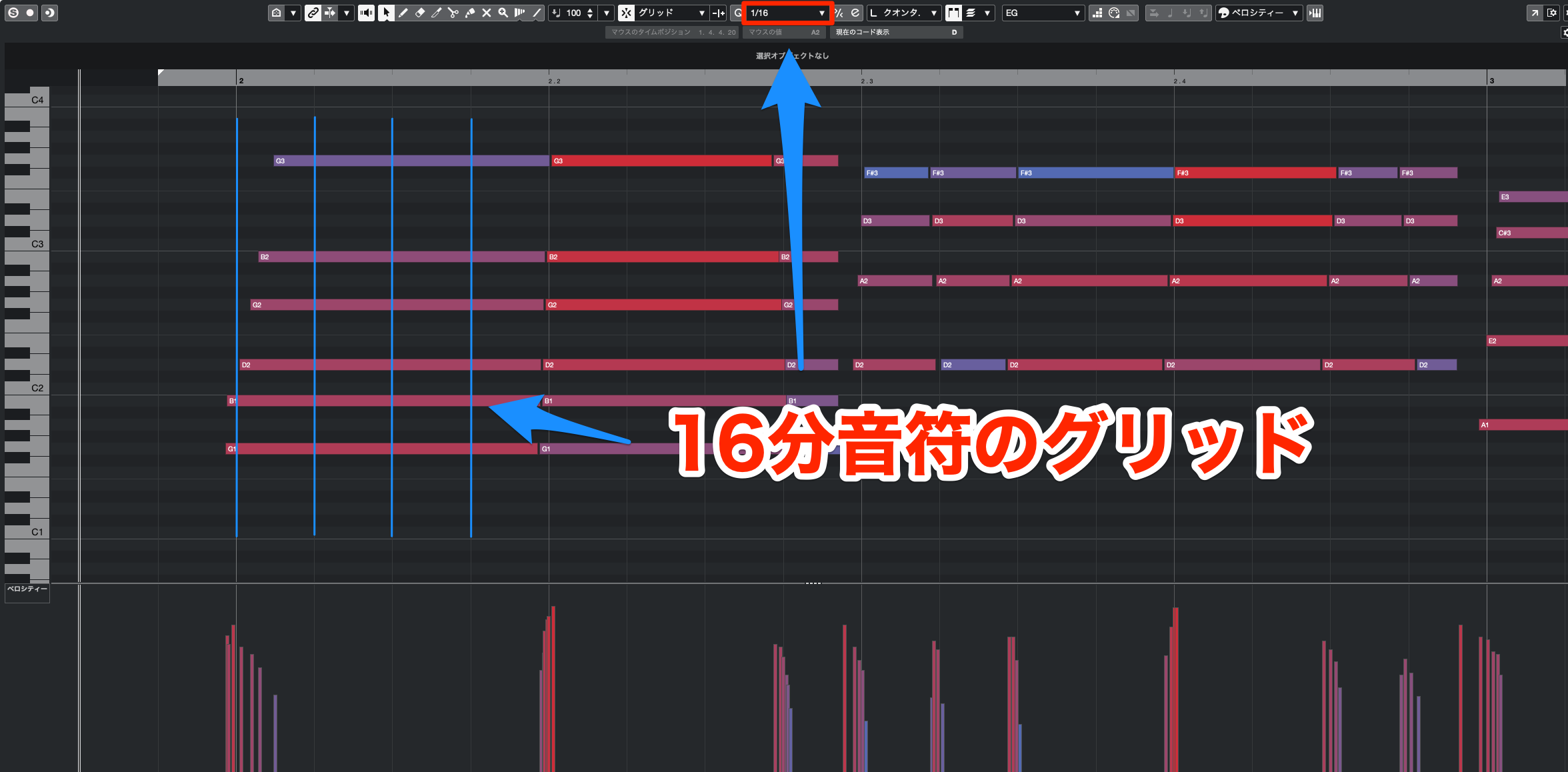1568x772 pixels.
Task: Click the MIDI input dial icon
Action: [x=1114, y=13]
